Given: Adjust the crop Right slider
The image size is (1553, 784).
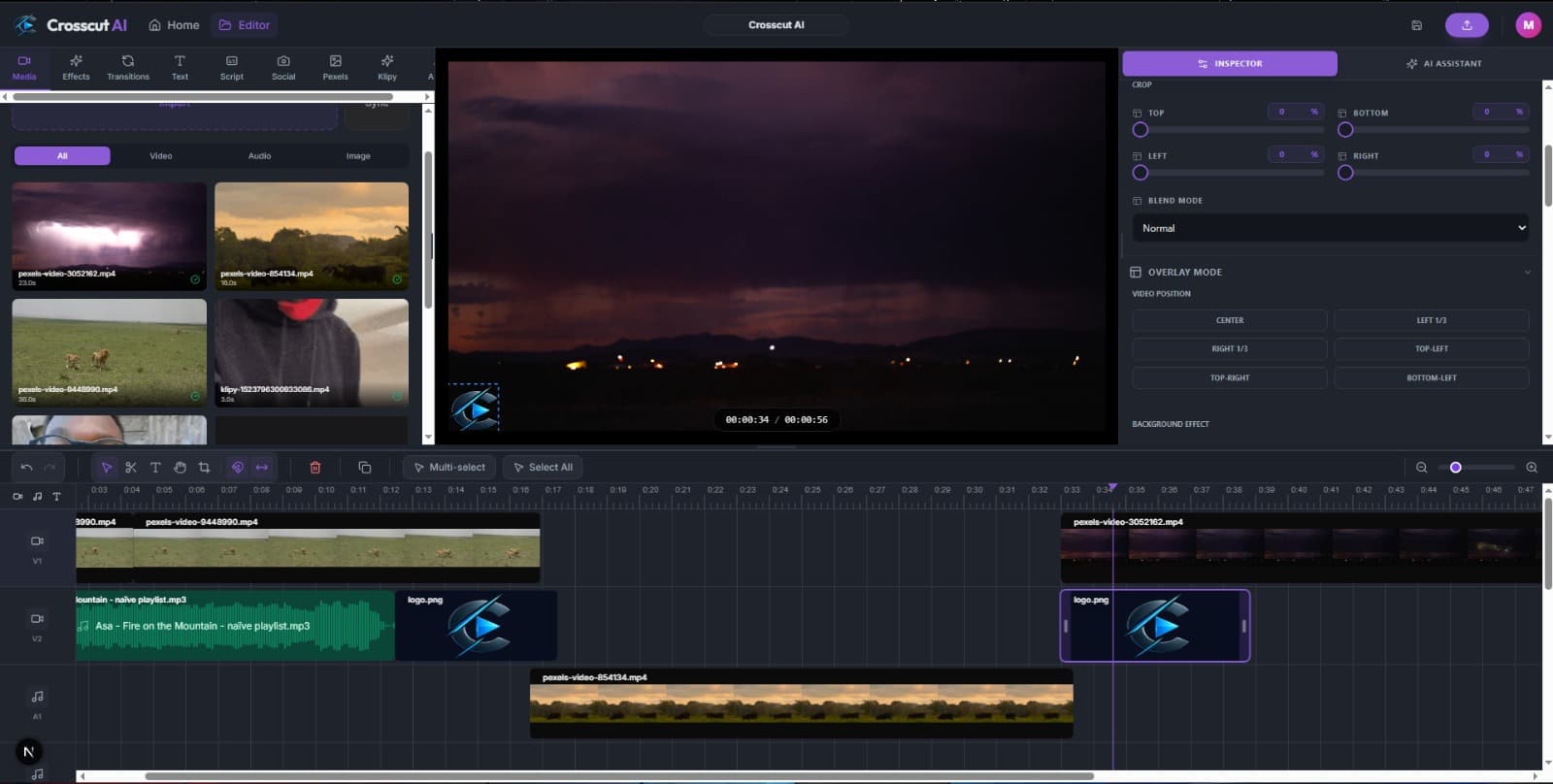Looking at the screenshot, I should pyautogui.click(x=1433, y=173).
